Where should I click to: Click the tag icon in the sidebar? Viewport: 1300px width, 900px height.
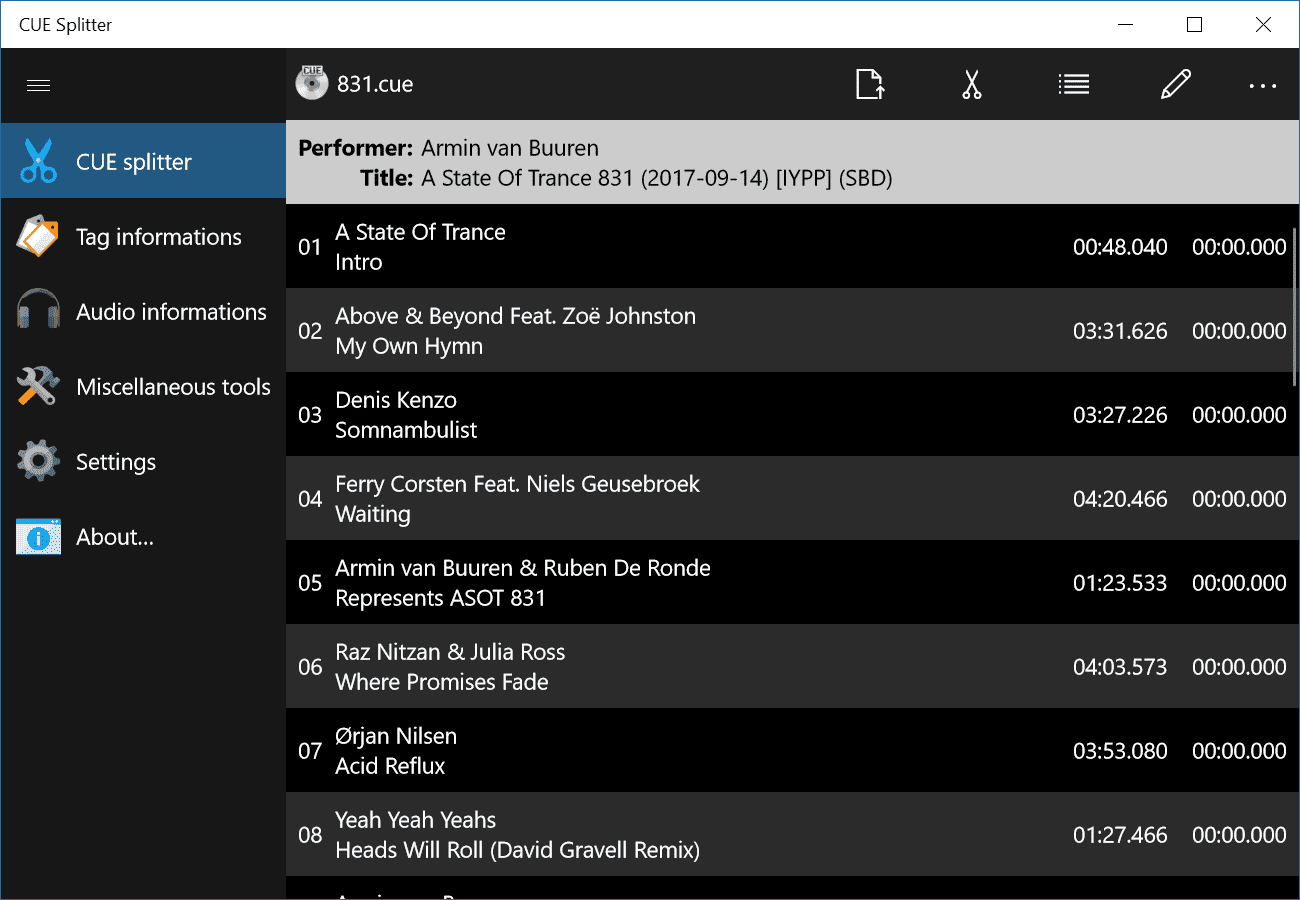pos(38,237)
